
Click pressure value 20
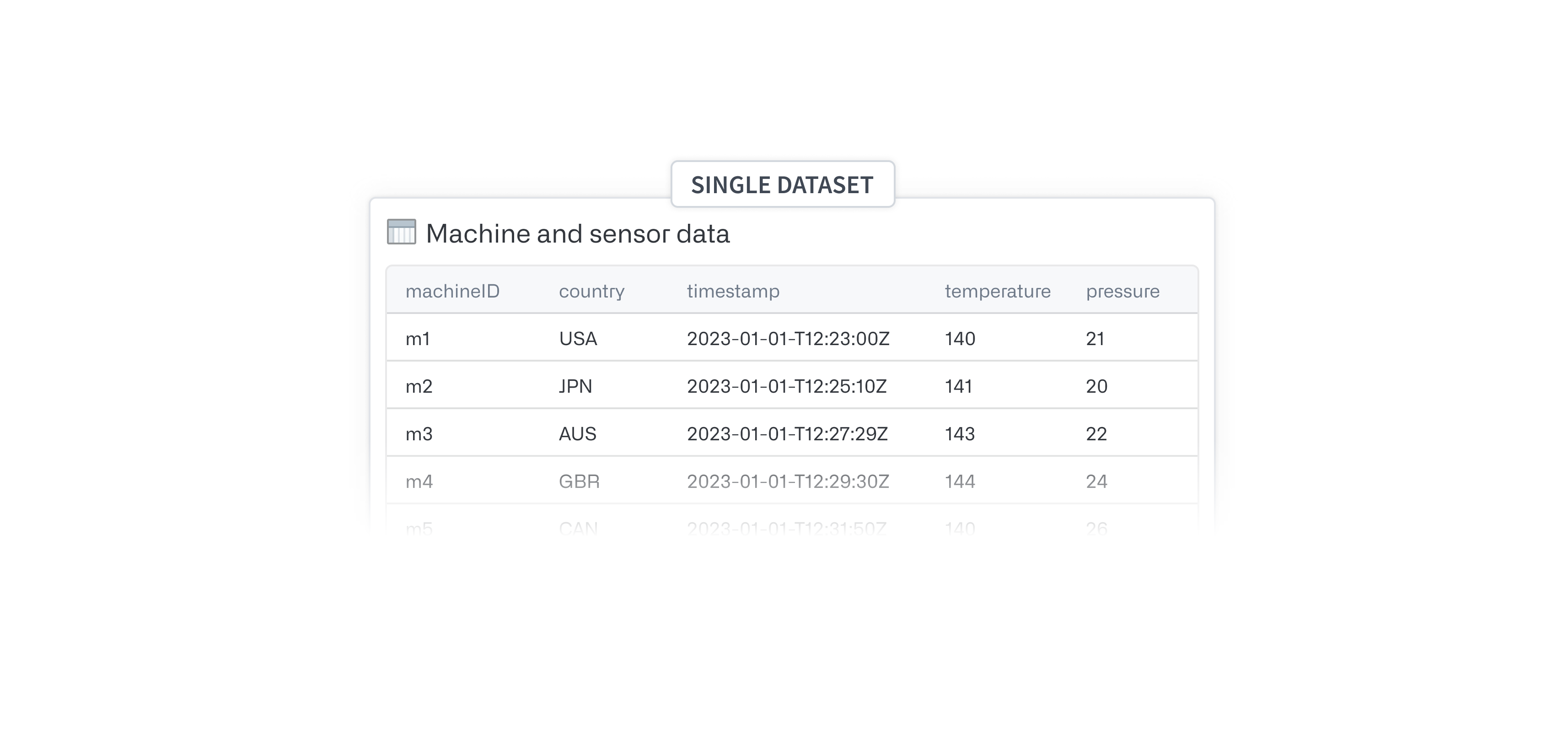(1097, 386)
